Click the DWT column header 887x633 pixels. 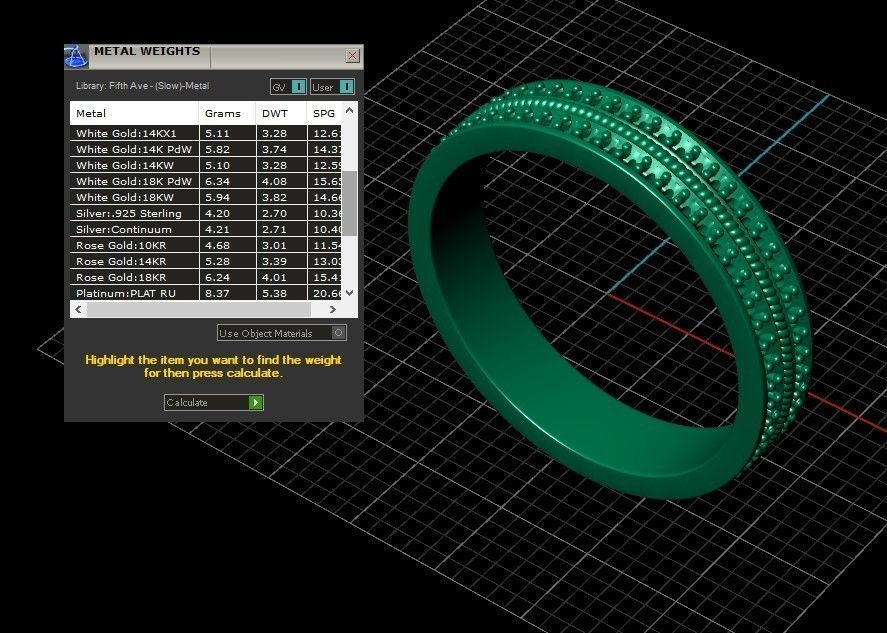(281, 113)
